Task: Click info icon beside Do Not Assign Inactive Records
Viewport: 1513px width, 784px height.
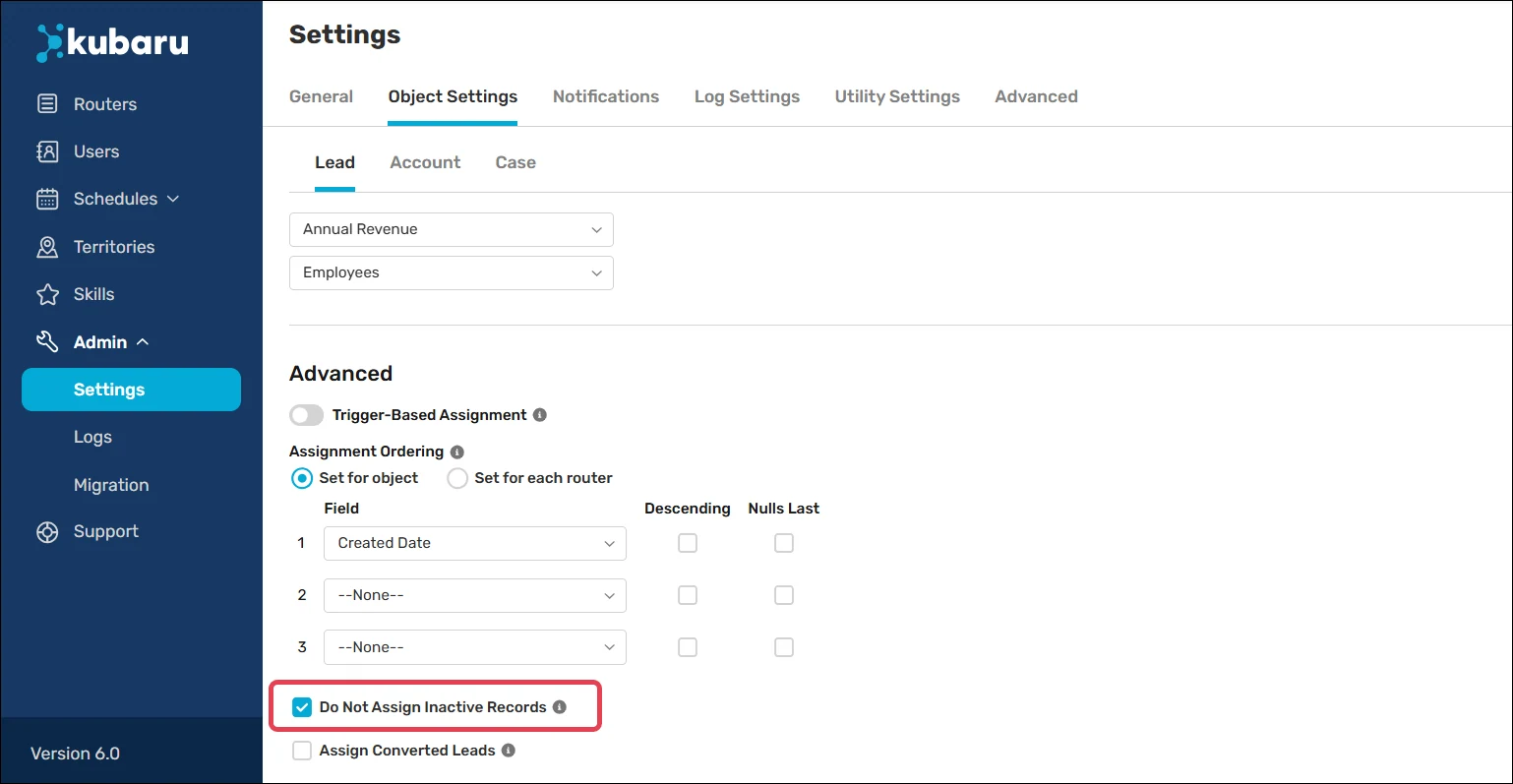Action: (x=560, y=707)
